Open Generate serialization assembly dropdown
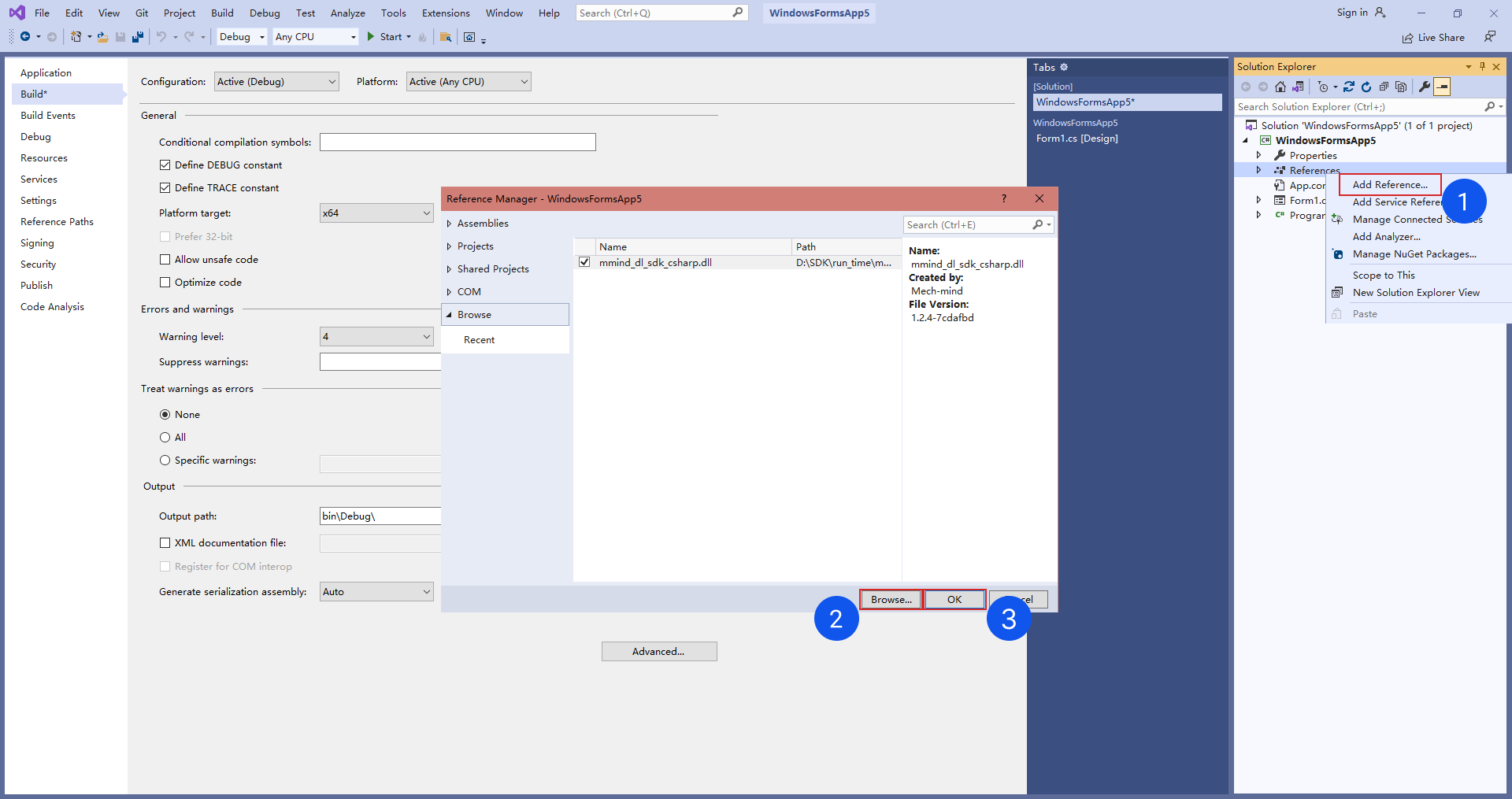This screenshot has width=1512, height=799. (x=376, y=592)
